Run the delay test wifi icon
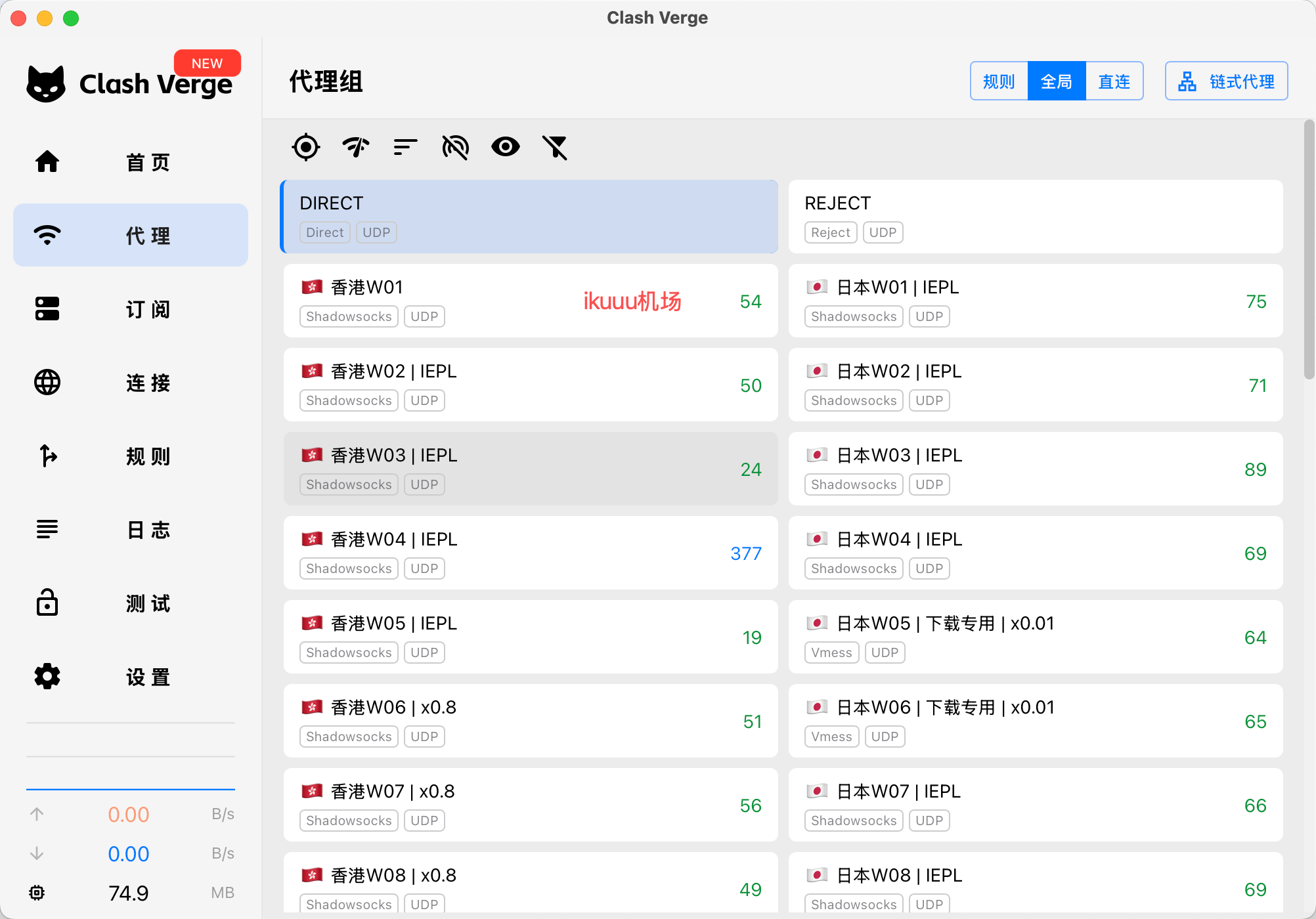1316x919 pixels. click(356, 147)
